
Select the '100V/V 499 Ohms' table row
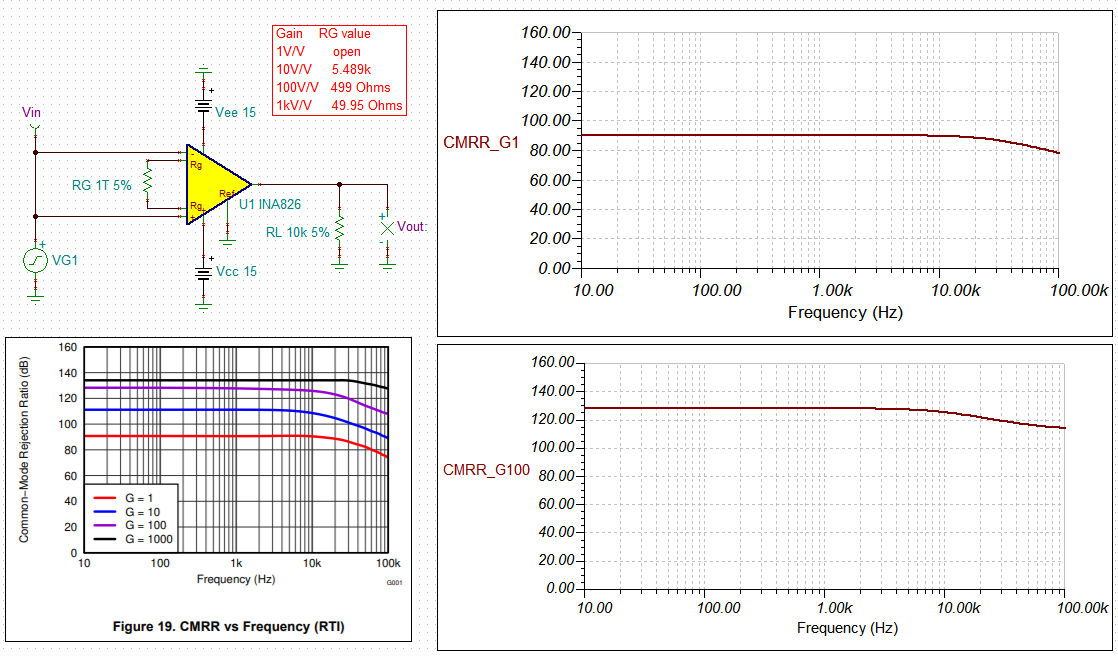334,88
